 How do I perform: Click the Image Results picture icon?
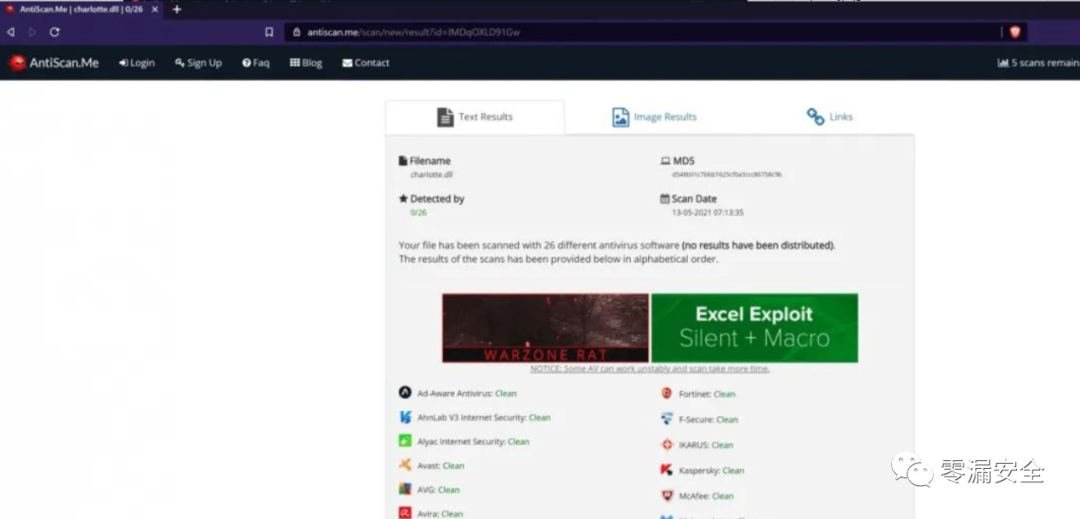[621, 117]
